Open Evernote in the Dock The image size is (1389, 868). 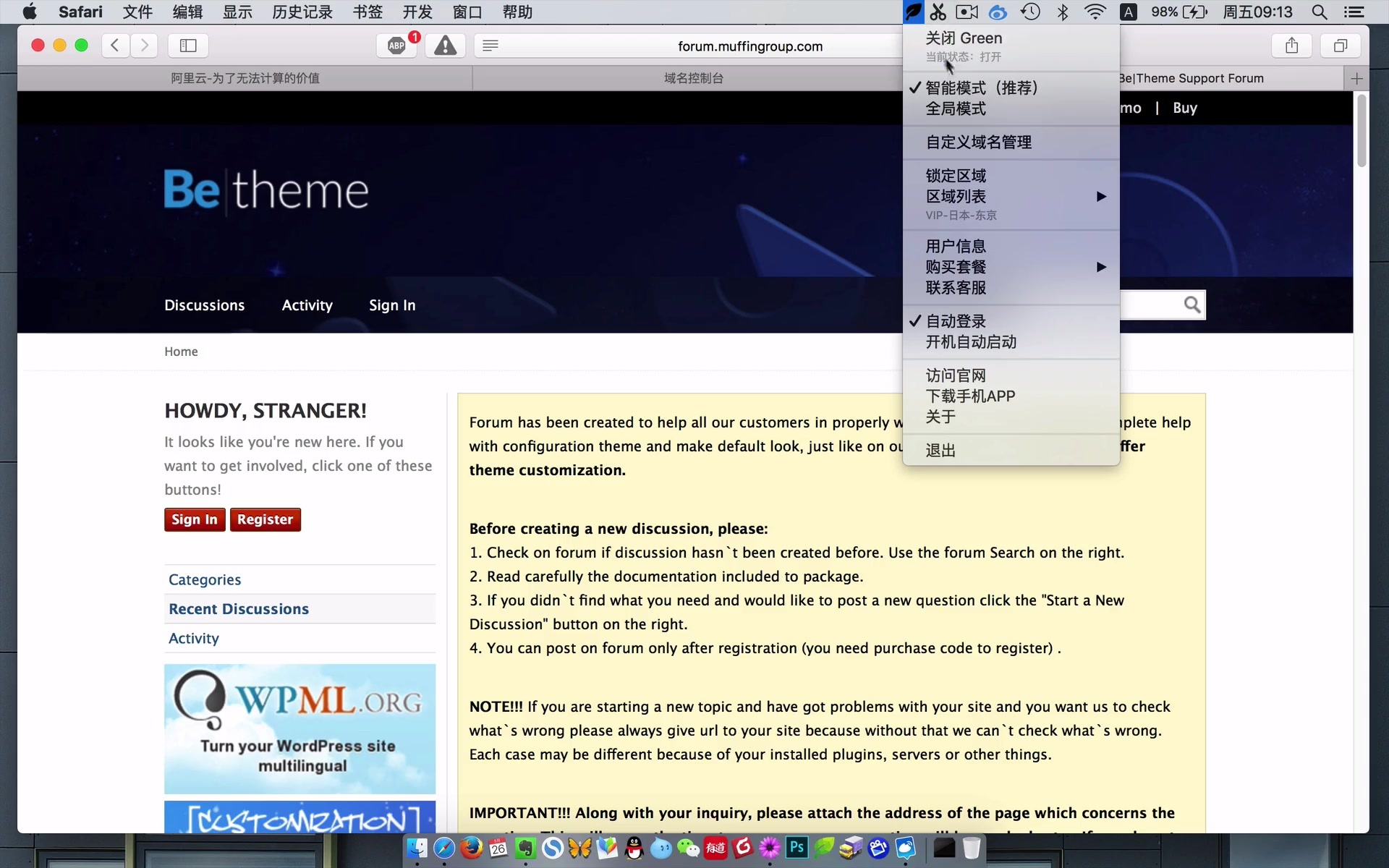pos(525,848)
